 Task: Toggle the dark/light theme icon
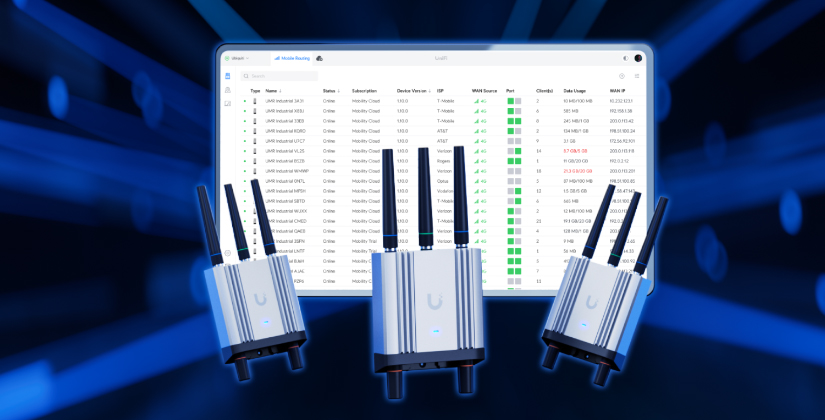[x=626, y=58]
